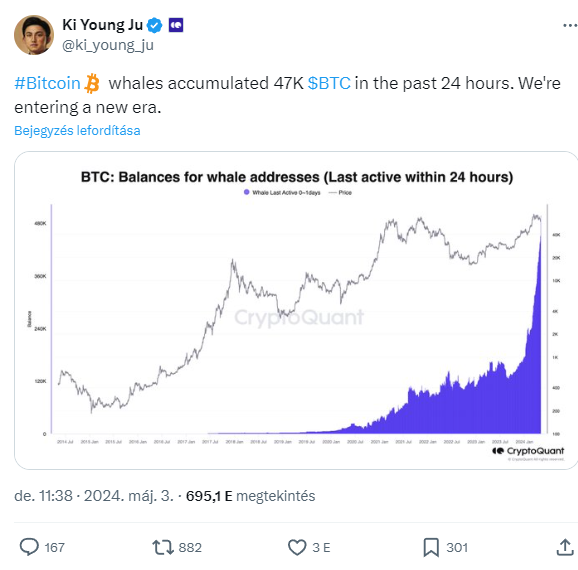Open the $BTC cashtag link
Viewport: 578px width, 570px height.
[x=329, y=83]
